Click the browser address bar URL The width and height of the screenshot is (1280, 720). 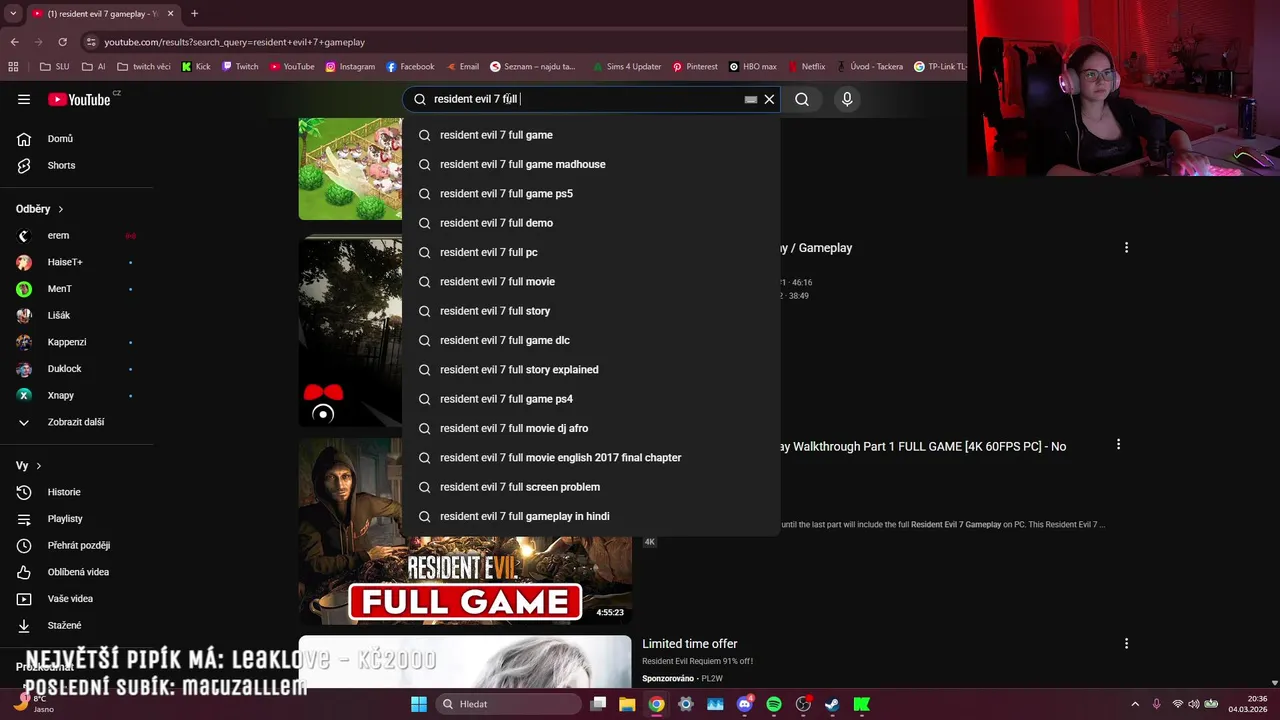point(234,42)
